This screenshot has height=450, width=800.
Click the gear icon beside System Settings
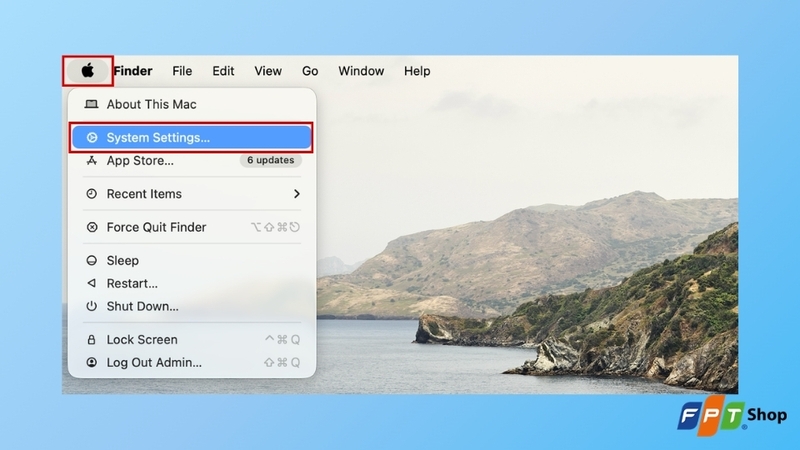(x=92, y=137)
